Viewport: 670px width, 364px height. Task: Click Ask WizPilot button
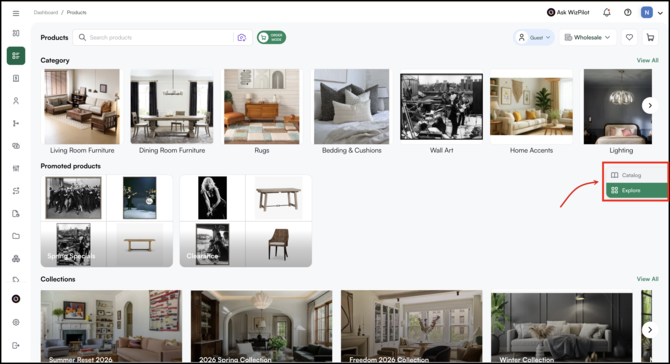(568, 12)
